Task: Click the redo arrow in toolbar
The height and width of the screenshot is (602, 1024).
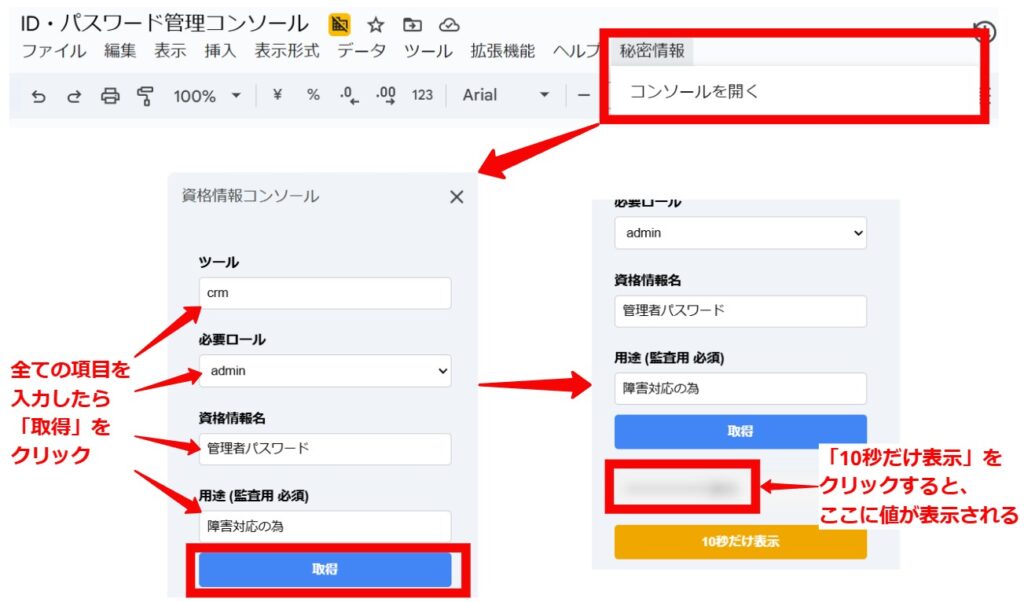Action: point(74,96)
